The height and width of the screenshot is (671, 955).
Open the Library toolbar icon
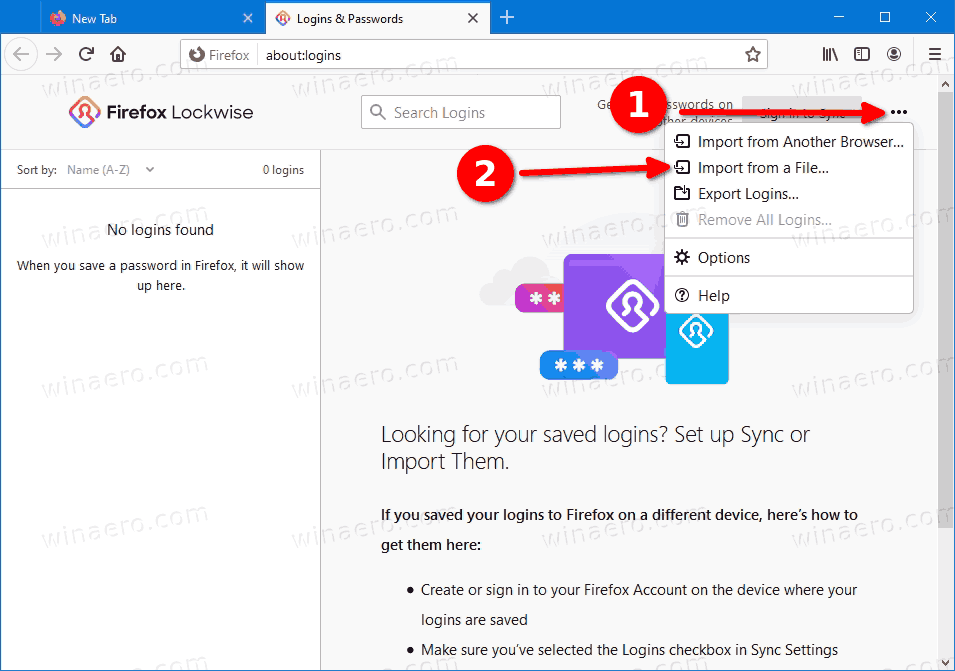click(x=830, y=55)
